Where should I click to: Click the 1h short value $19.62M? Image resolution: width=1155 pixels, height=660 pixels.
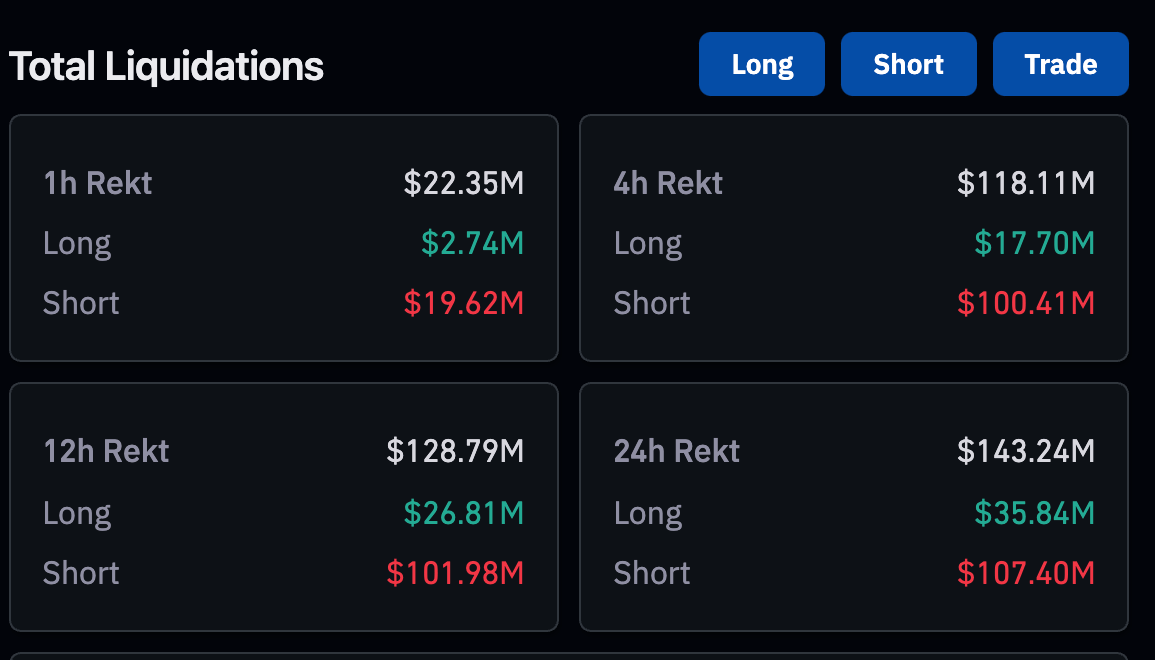pos(464,303)
